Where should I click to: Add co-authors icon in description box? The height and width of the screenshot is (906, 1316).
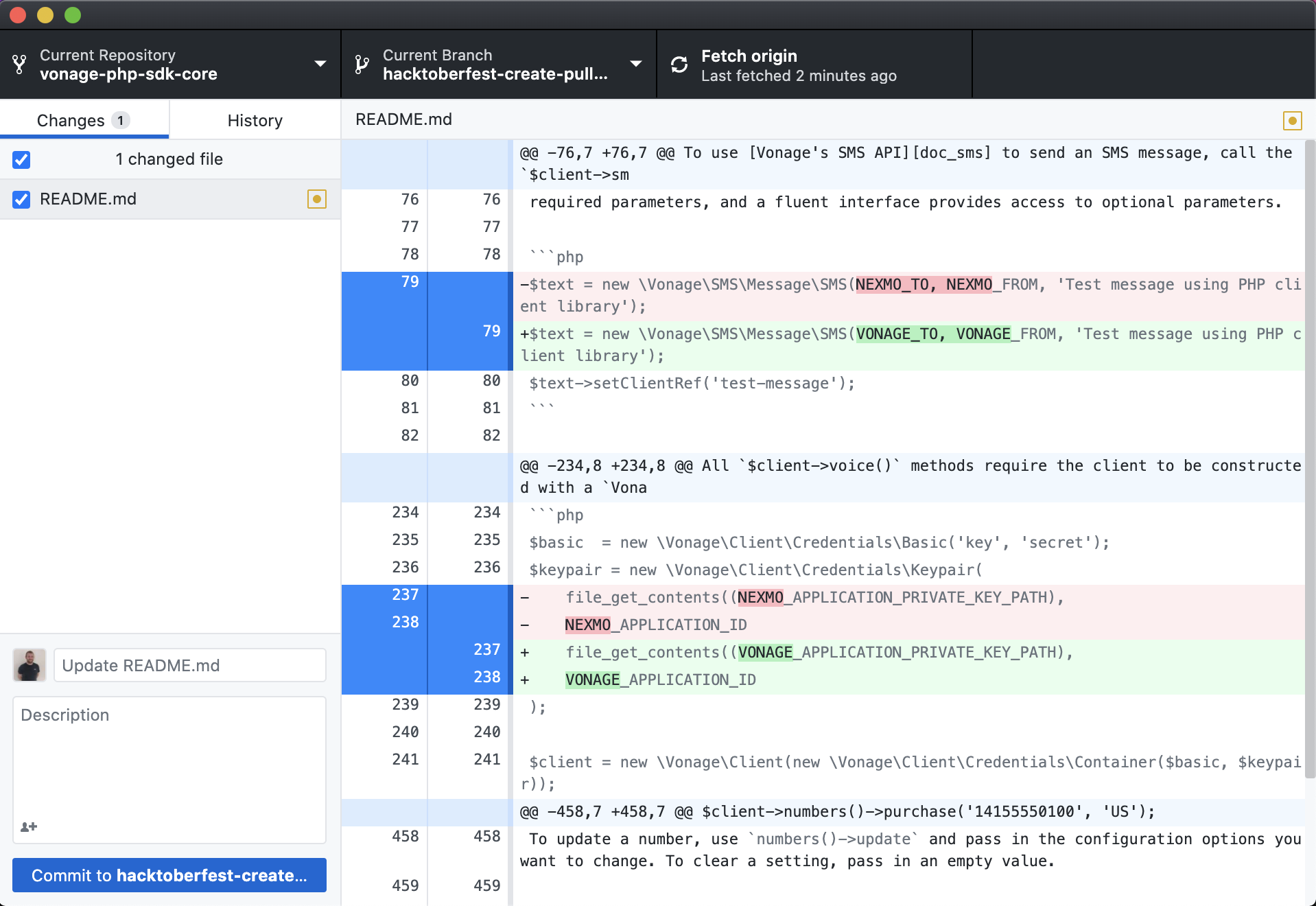click(29, 826)
